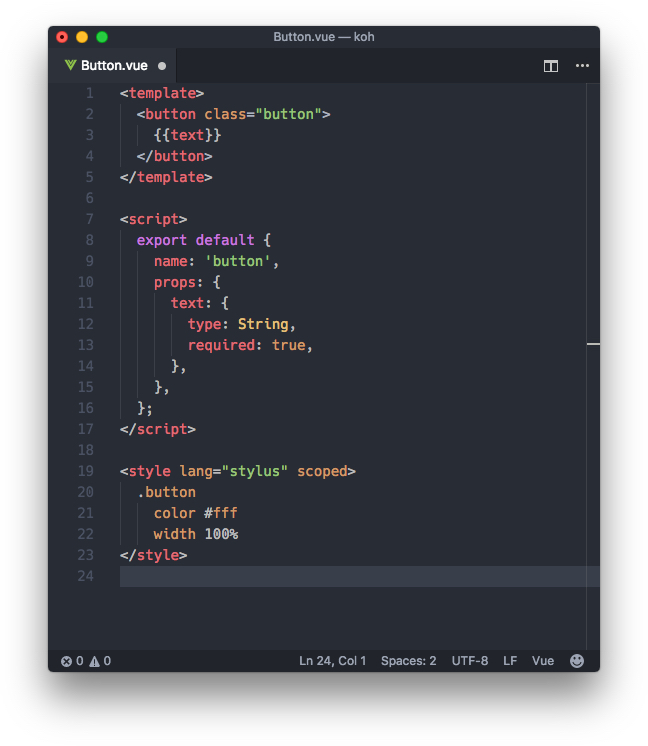Screen dimensions: 648x746
Task: Click the export keyword
Action: pos(162,240)
